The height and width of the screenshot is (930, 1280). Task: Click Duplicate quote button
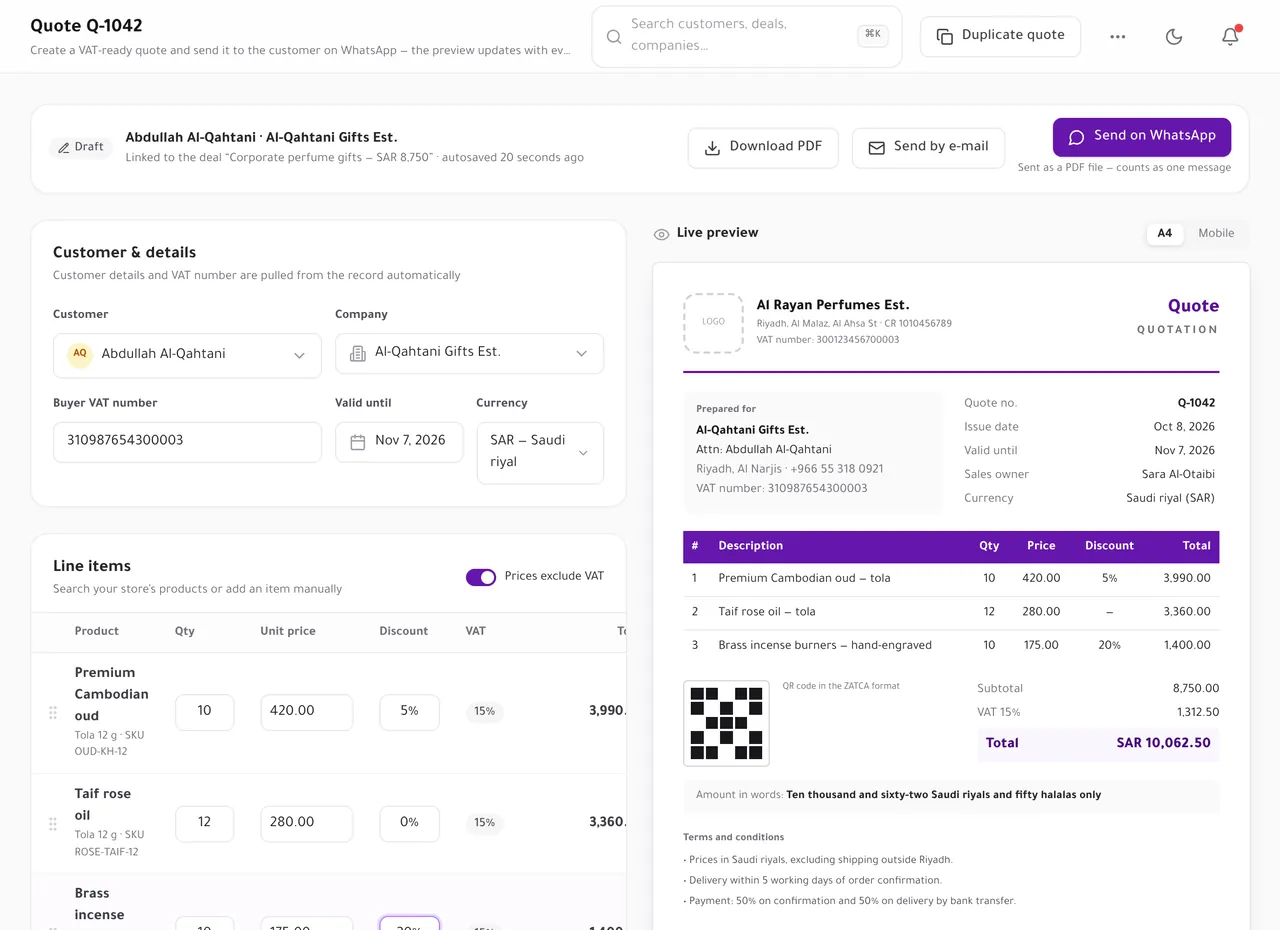pyautogui.click(x=1000, y=36)
